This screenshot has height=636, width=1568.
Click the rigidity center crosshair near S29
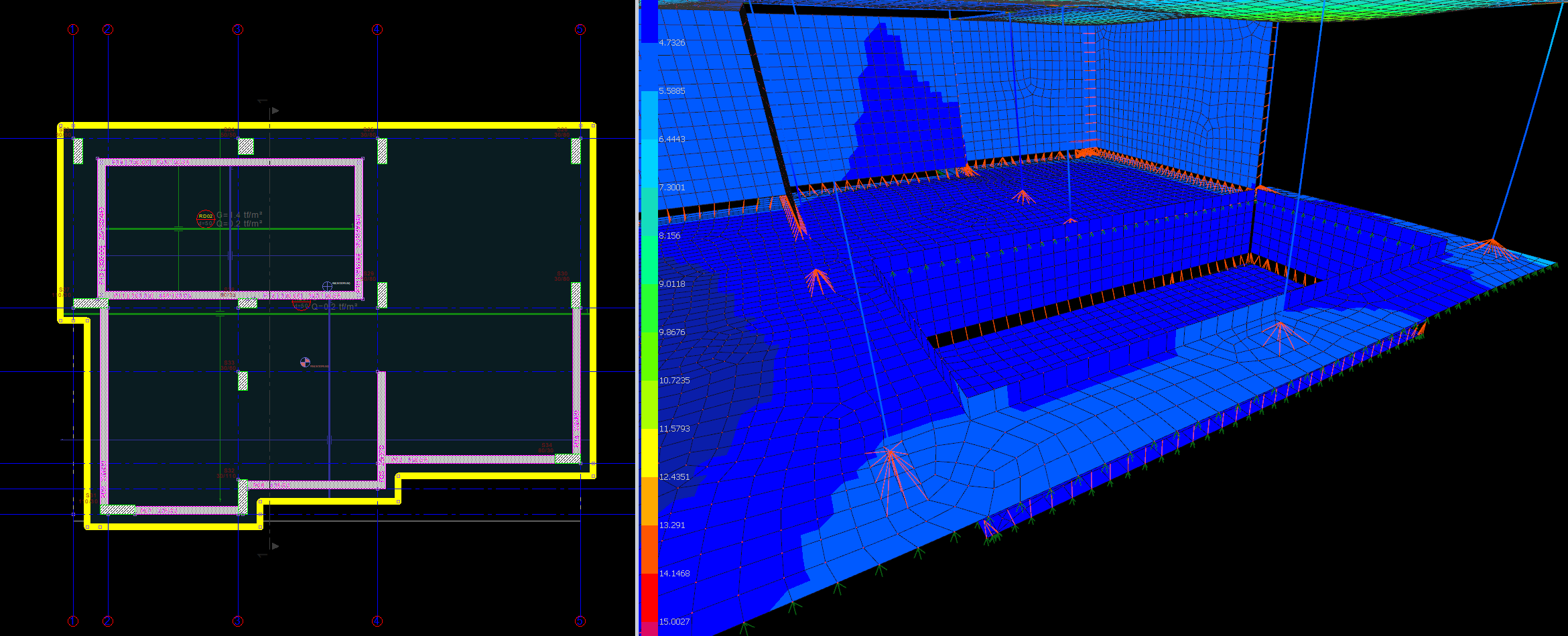327,286
